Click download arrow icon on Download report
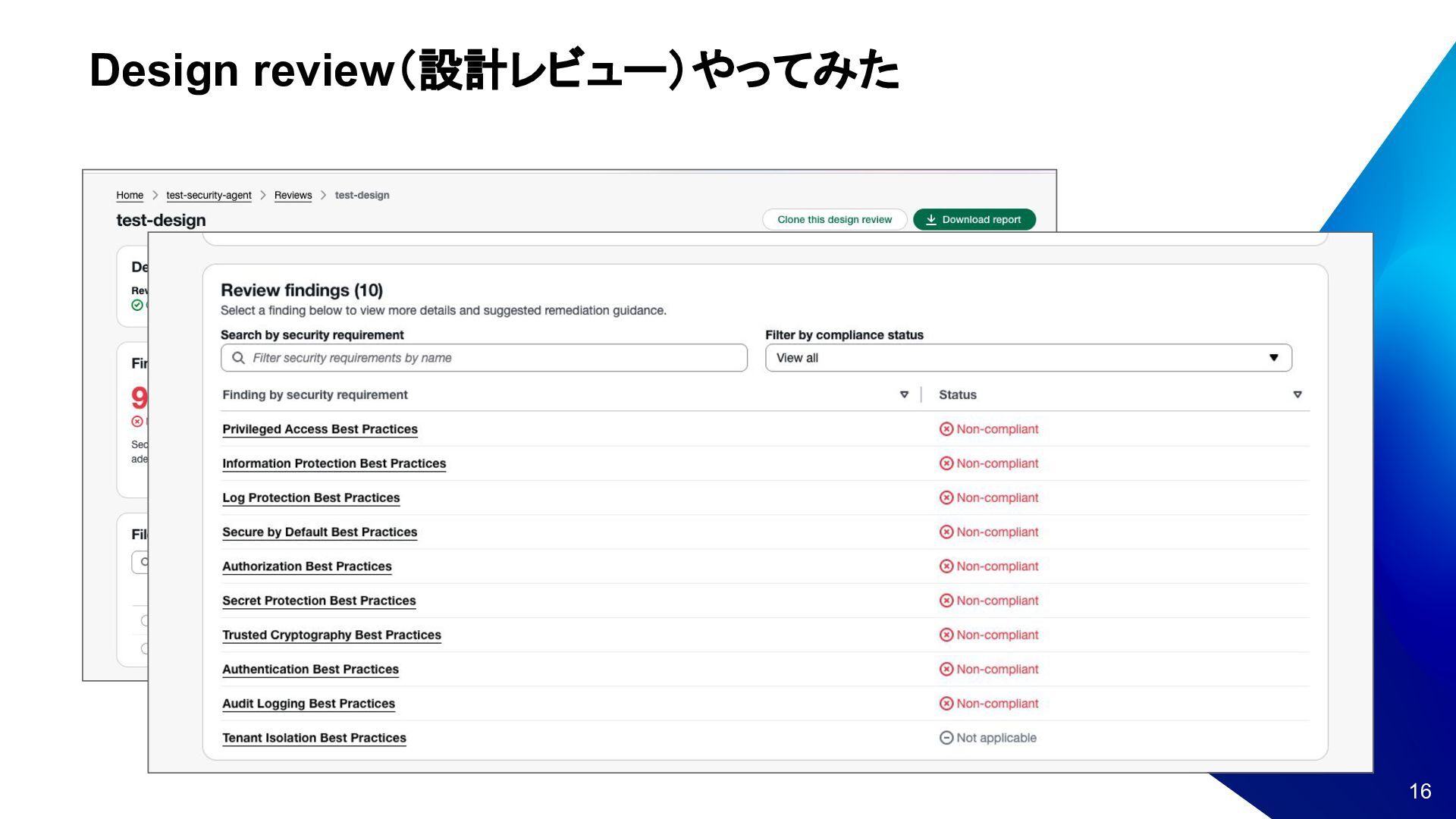Screen dimensions: 1456x819 [x=931, y=219]
